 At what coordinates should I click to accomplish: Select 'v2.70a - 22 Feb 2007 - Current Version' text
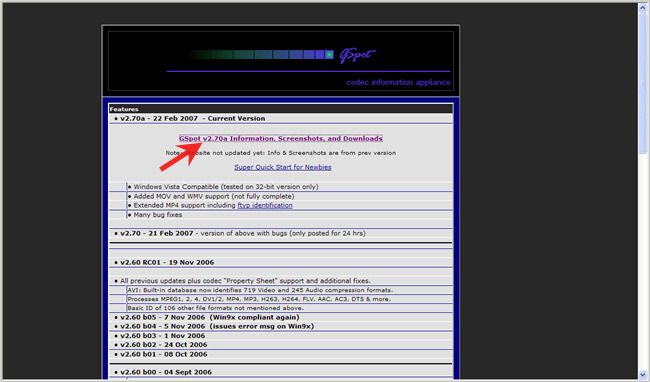[x=192, y=118]
